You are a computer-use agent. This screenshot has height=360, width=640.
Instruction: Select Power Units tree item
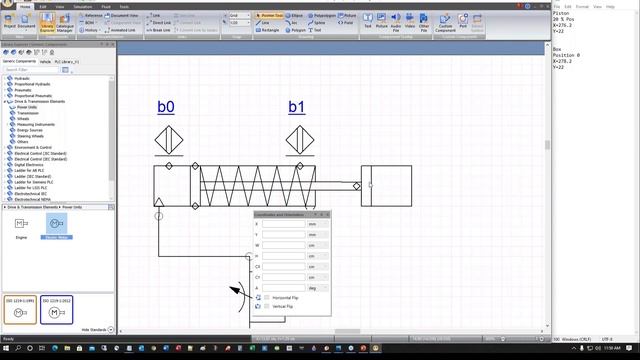[27, 107]
